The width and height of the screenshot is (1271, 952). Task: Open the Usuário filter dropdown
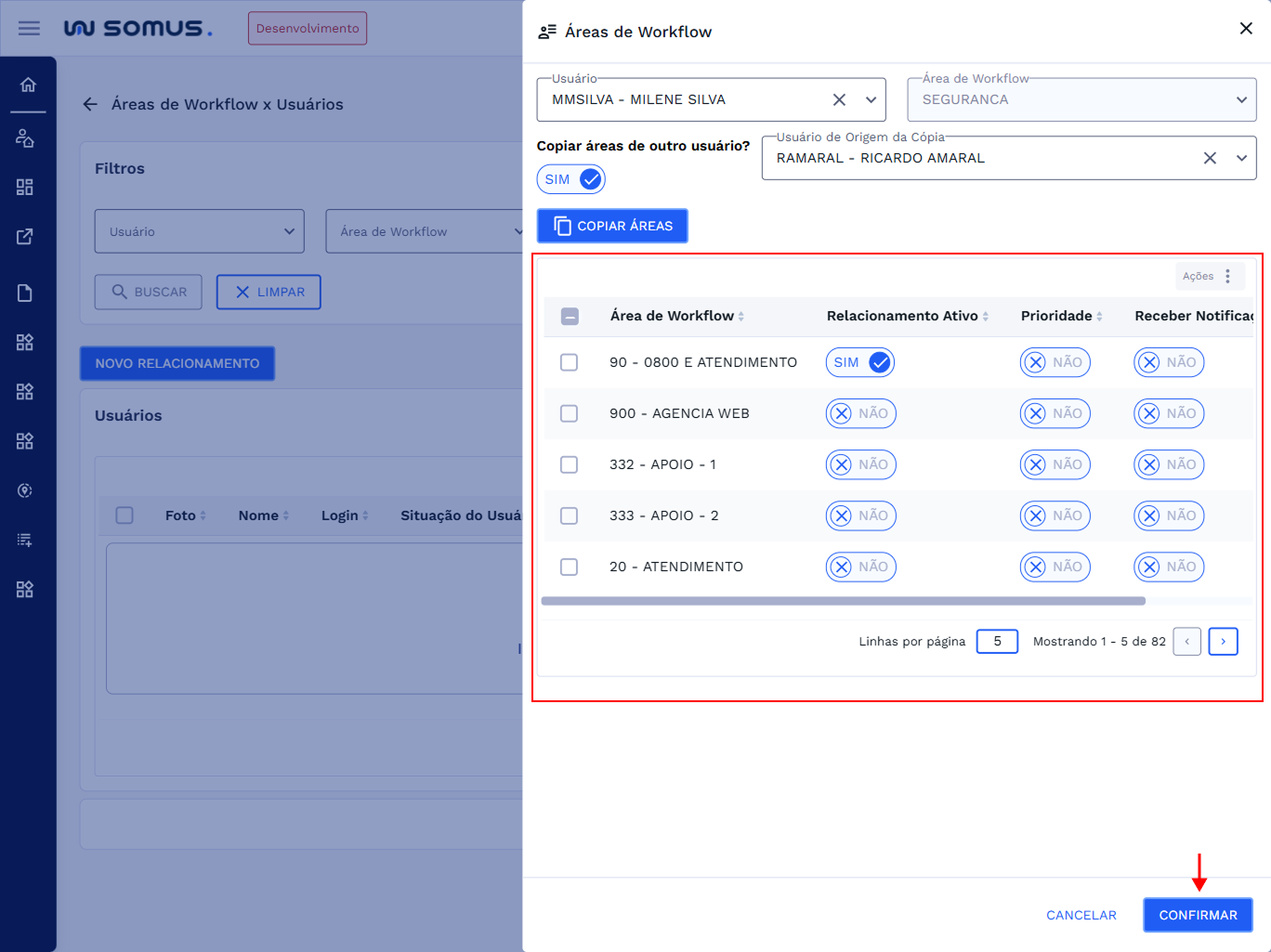coord(199,231)
